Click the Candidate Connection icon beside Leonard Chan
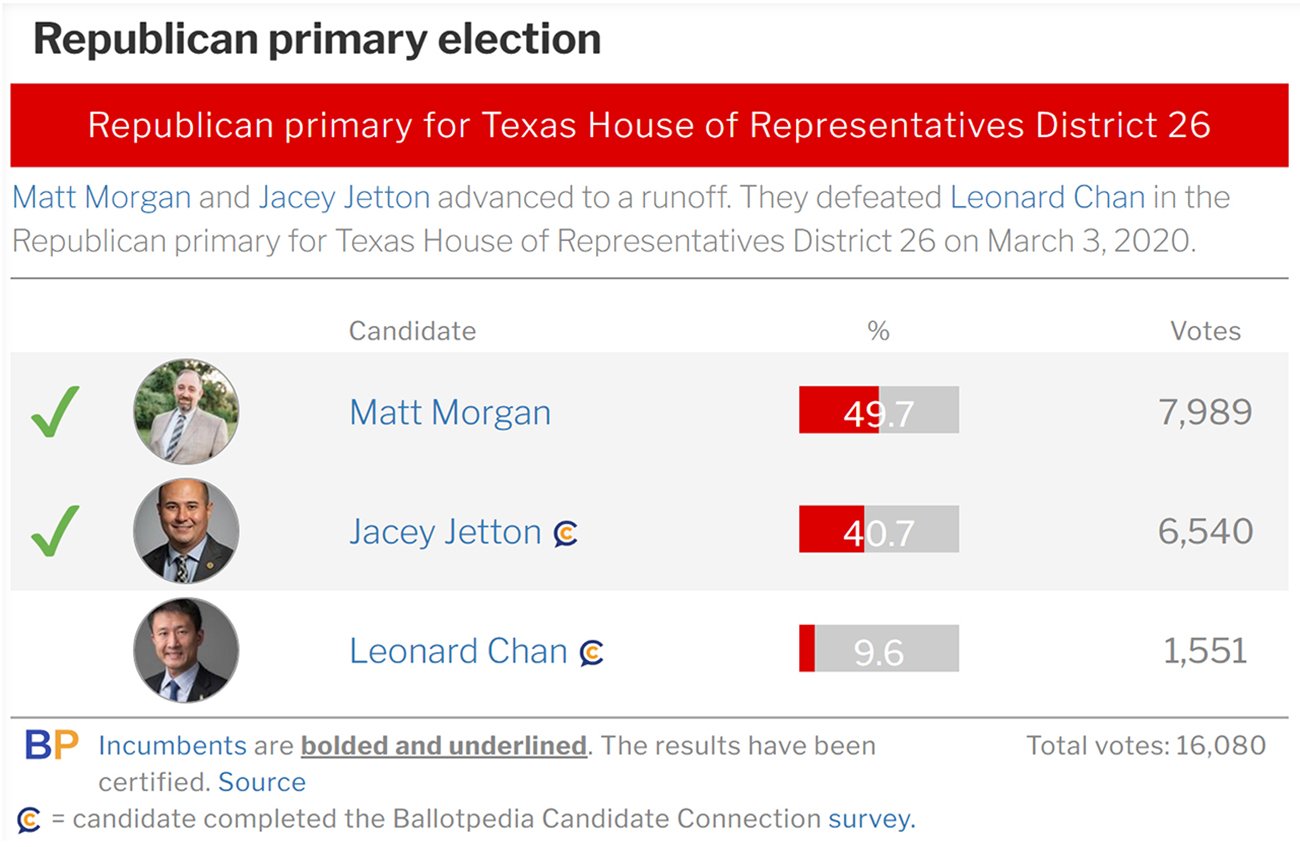Viewport: 1300px width, 847px height. coord(592,653)
